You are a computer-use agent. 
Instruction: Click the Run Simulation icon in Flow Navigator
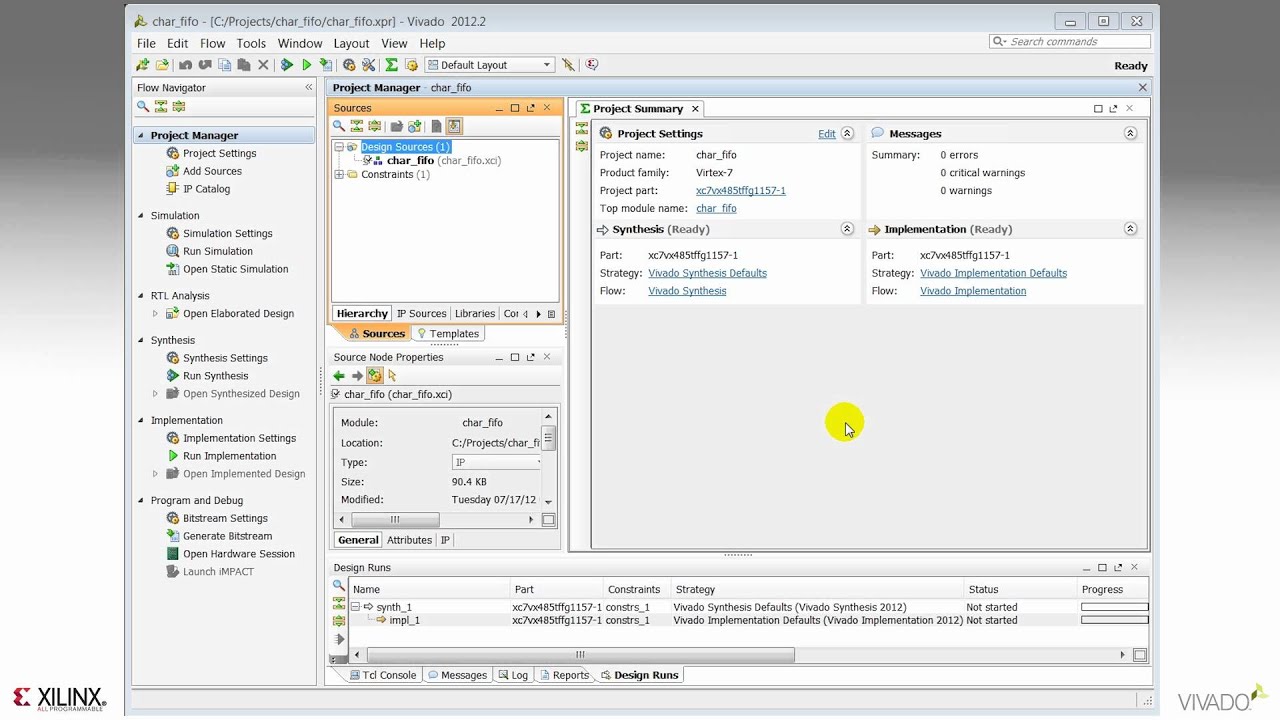(x=173, y=251)
